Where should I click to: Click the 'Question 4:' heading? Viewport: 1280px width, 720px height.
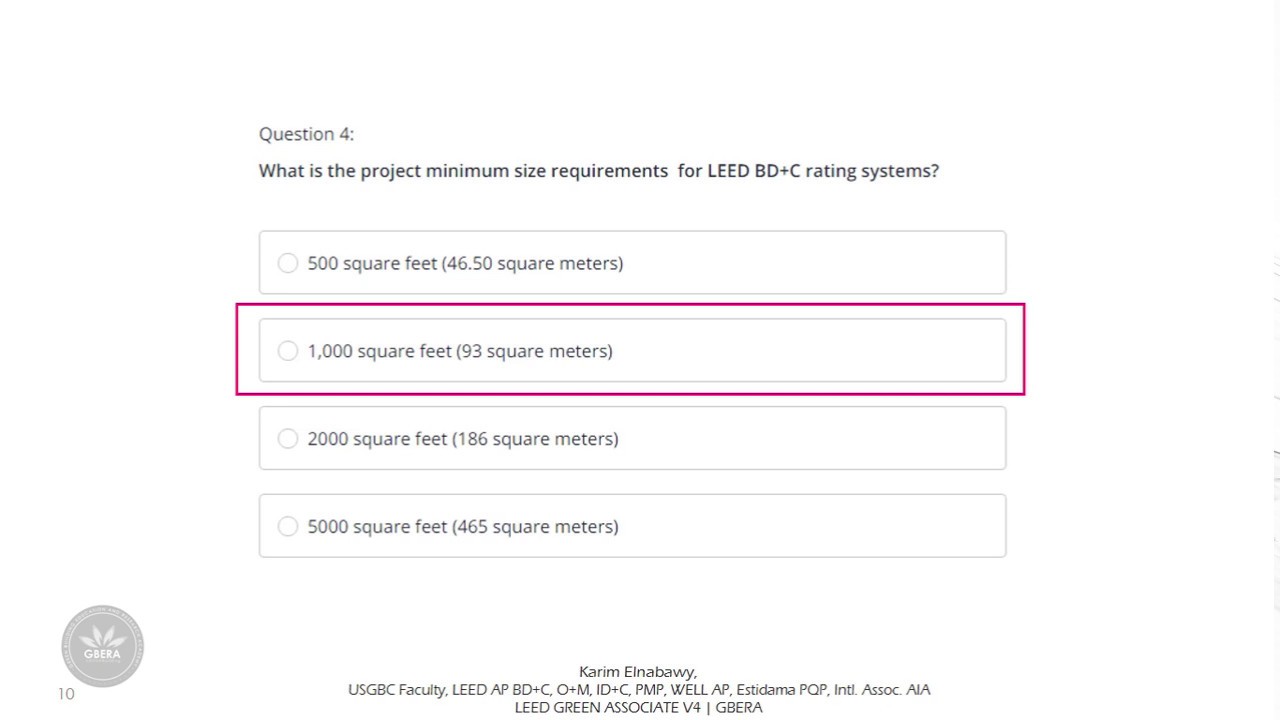pyautogui.click(x=306, y=134)
